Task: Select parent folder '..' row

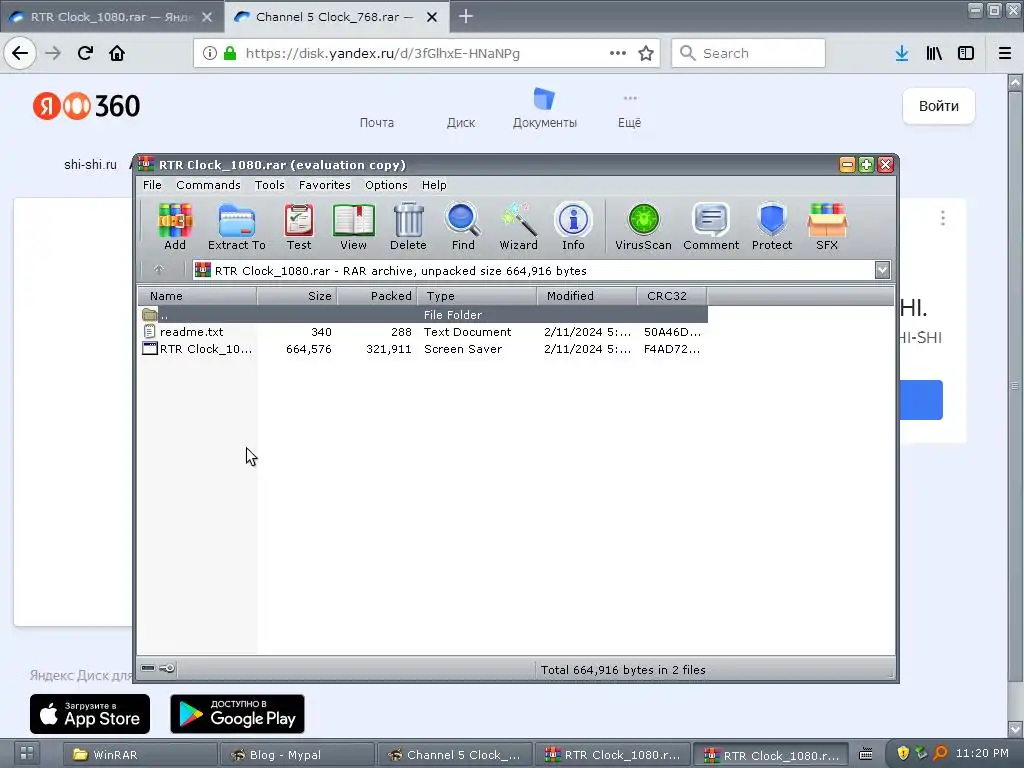Action: 423,314
